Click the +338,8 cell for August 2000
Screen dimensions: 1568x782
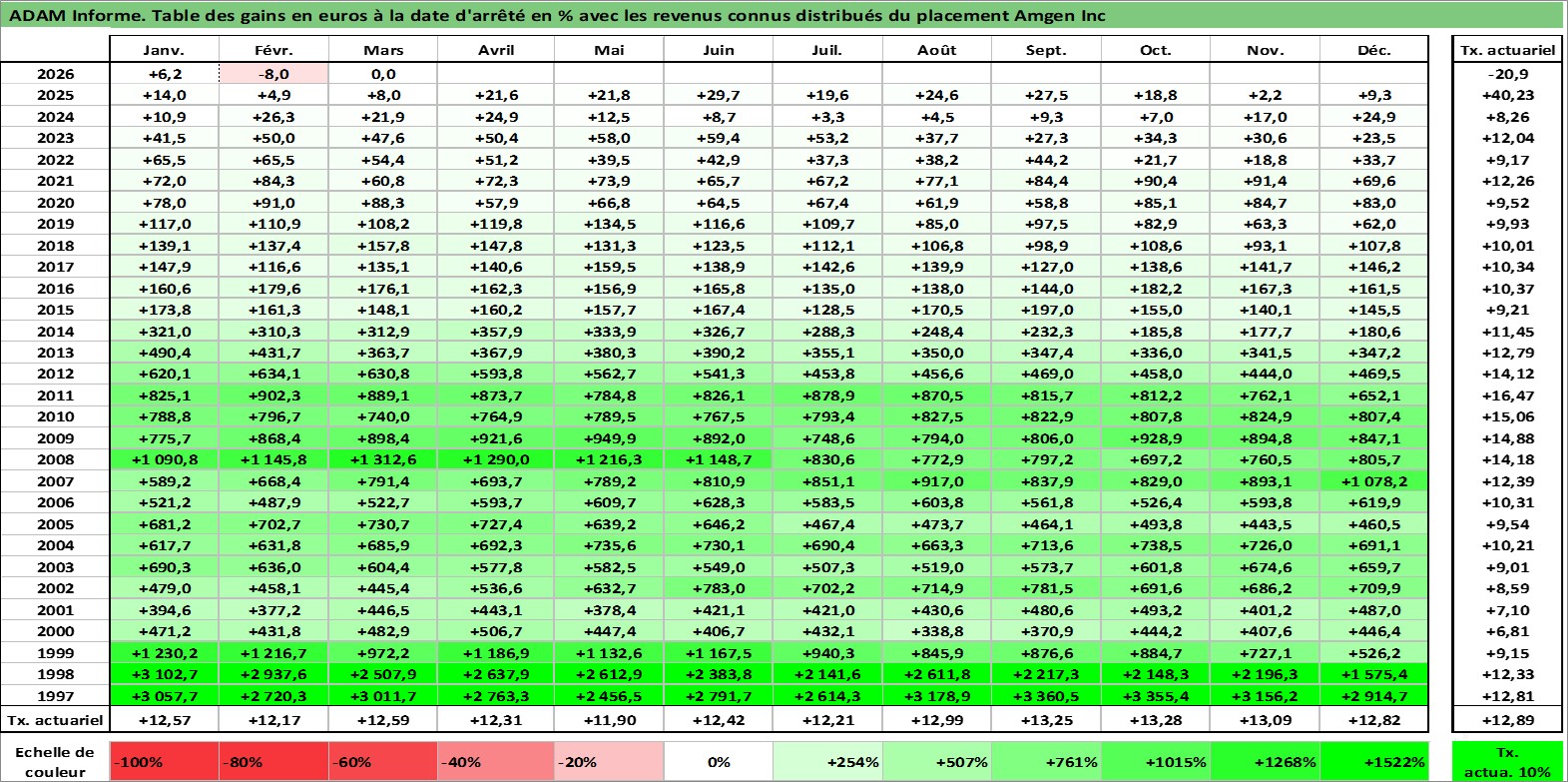pyautogui.click(x=937, y=631)
